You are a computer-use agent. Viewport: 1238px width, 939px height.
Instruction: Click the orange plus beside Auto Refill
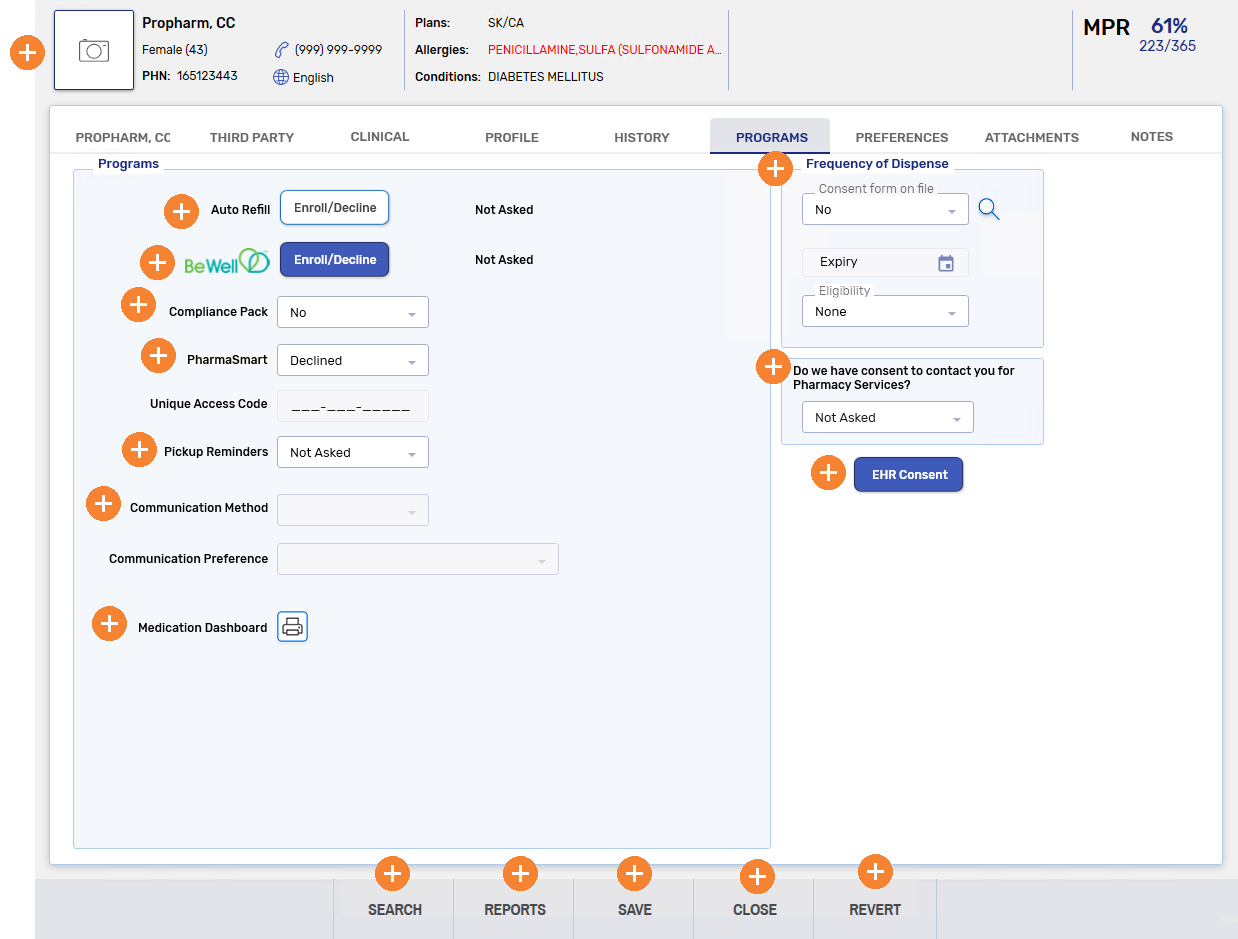pyautogui.click(x=181, y=211)
